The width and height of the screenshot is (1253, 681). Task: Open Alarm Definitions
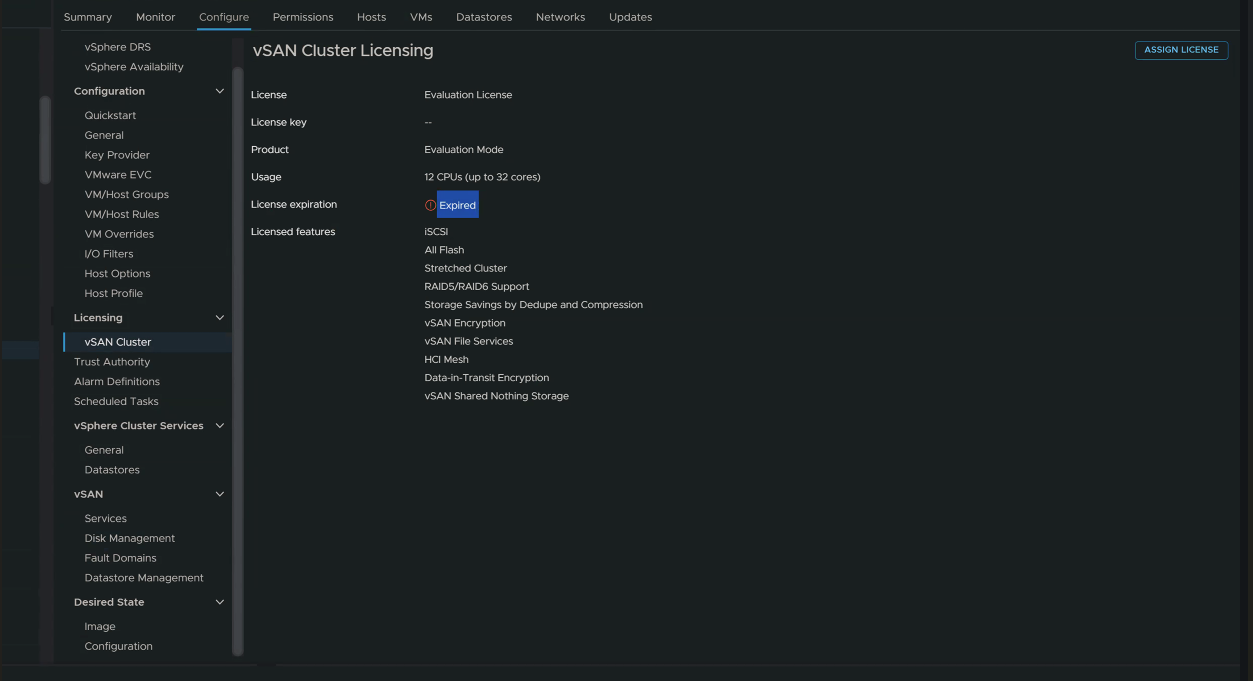(117, 382)
